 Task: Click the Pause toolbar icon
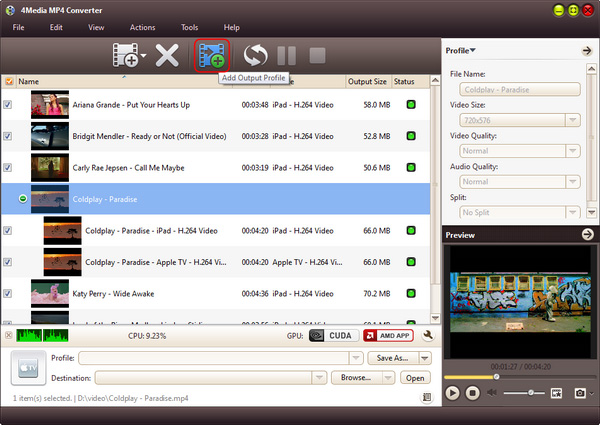point(287,55)
